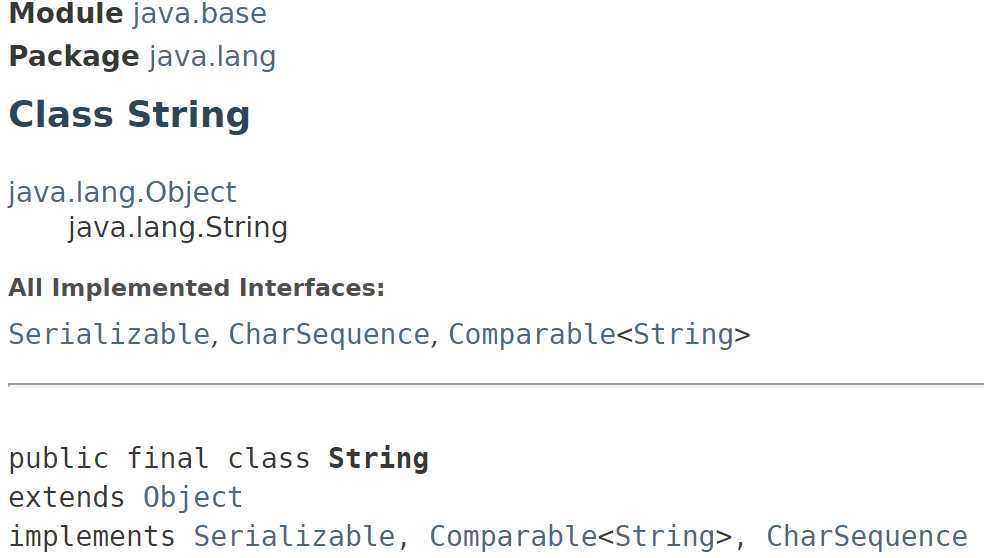Click the implements keyword in the declaration
Screen dimensions: 984x558
click(92, 537)
